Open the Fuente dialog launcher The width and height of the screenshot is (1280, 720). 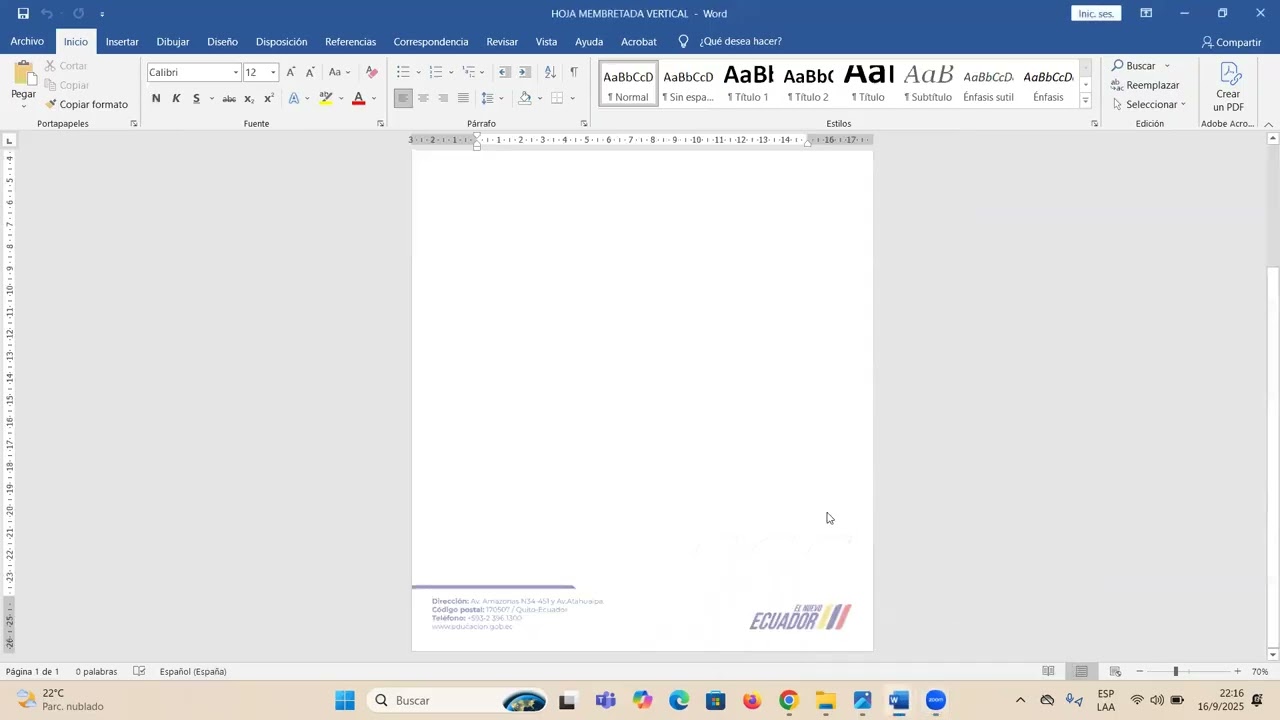coord(381,123)
